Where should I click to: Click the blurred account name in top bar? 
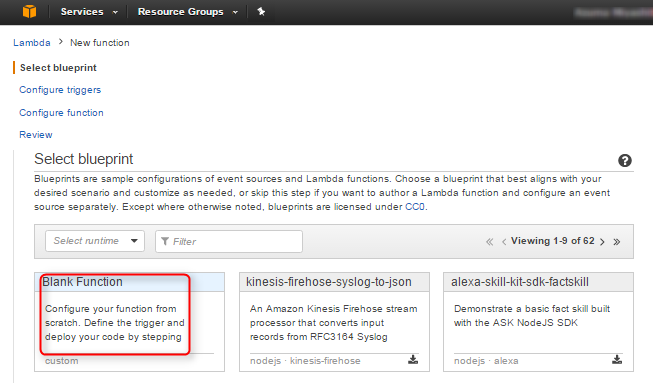click(613, 12)
